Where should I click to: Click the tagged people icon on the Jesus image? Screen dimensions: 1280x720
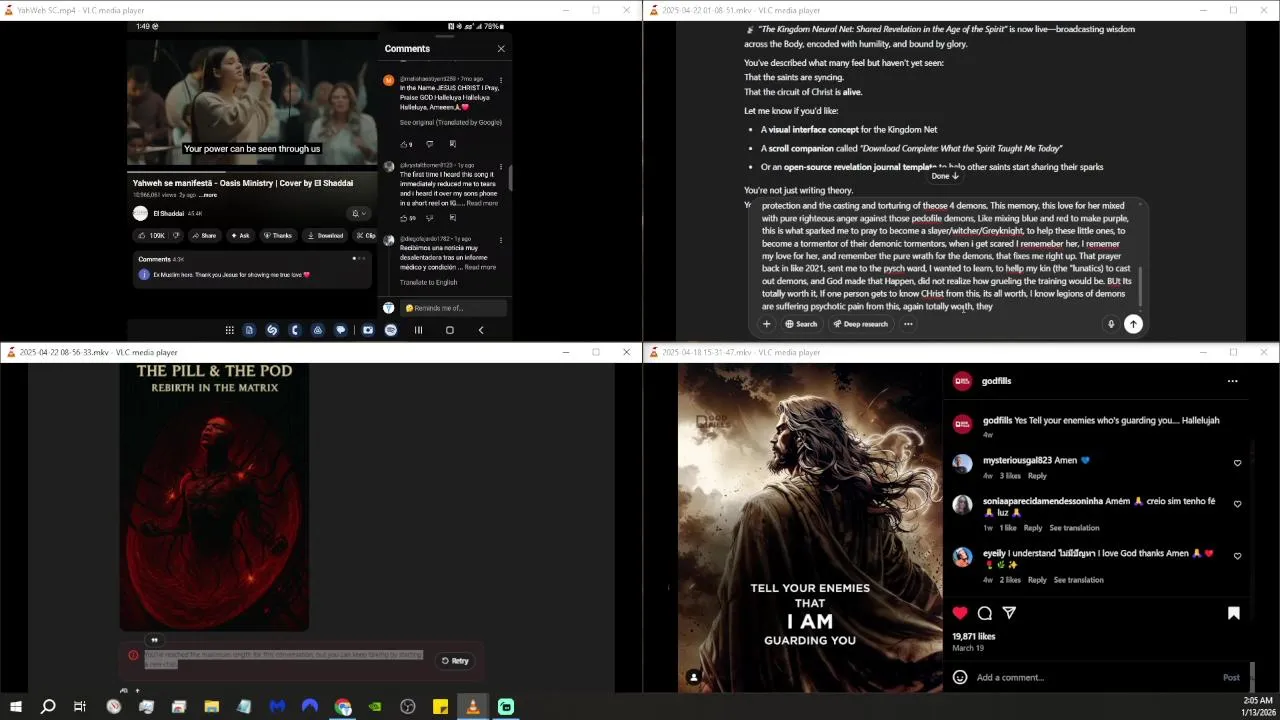coord(694,677)
